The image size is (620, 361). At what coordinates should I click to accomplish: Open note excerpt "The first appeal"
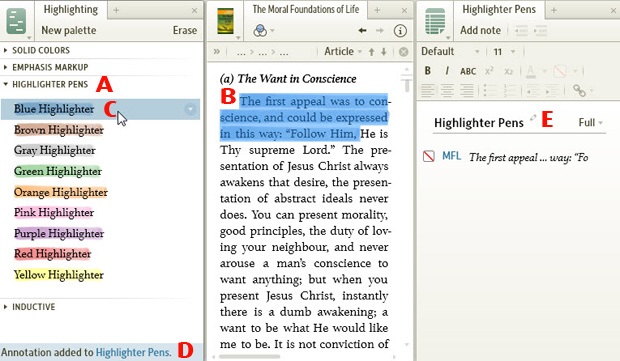pos(529,158)
